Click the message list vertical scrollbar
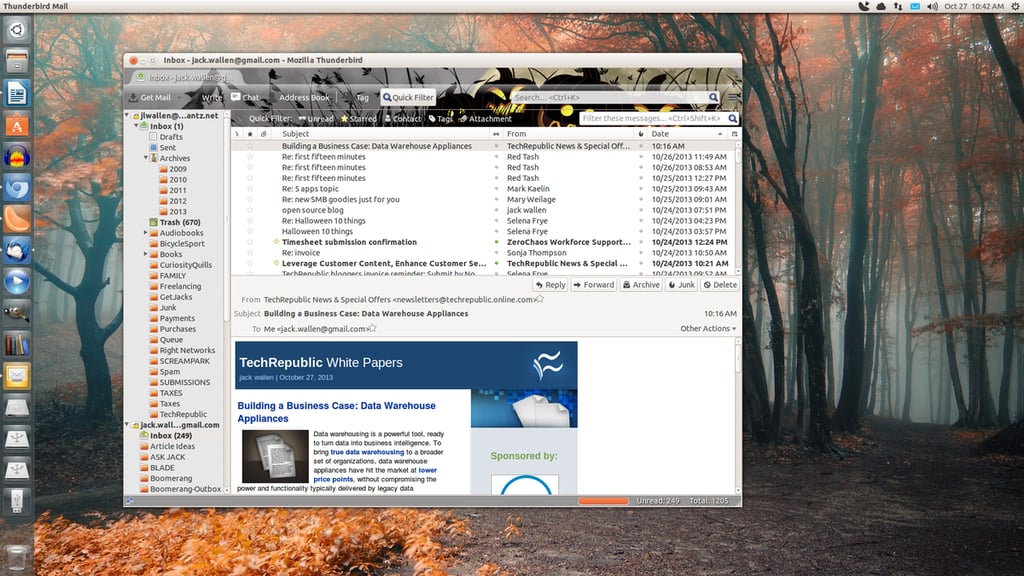The width and height of the screenshot is (1024, 576). click(738, 206)
